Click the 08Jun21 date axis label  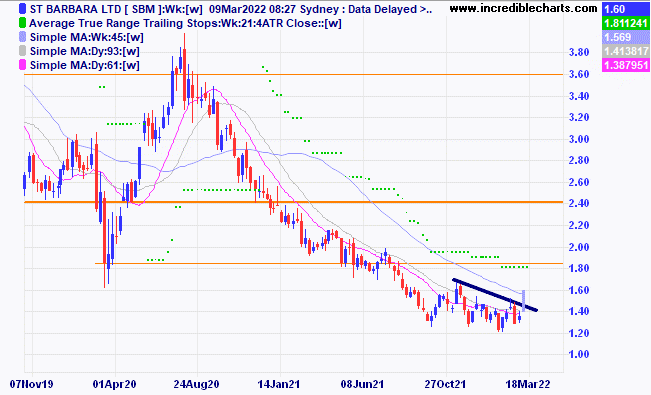362,384
